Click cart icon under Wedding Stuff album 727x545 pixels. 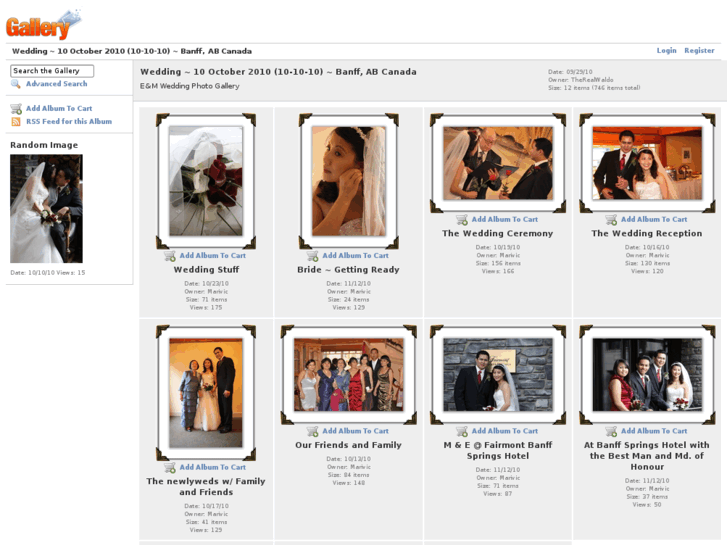170,256
